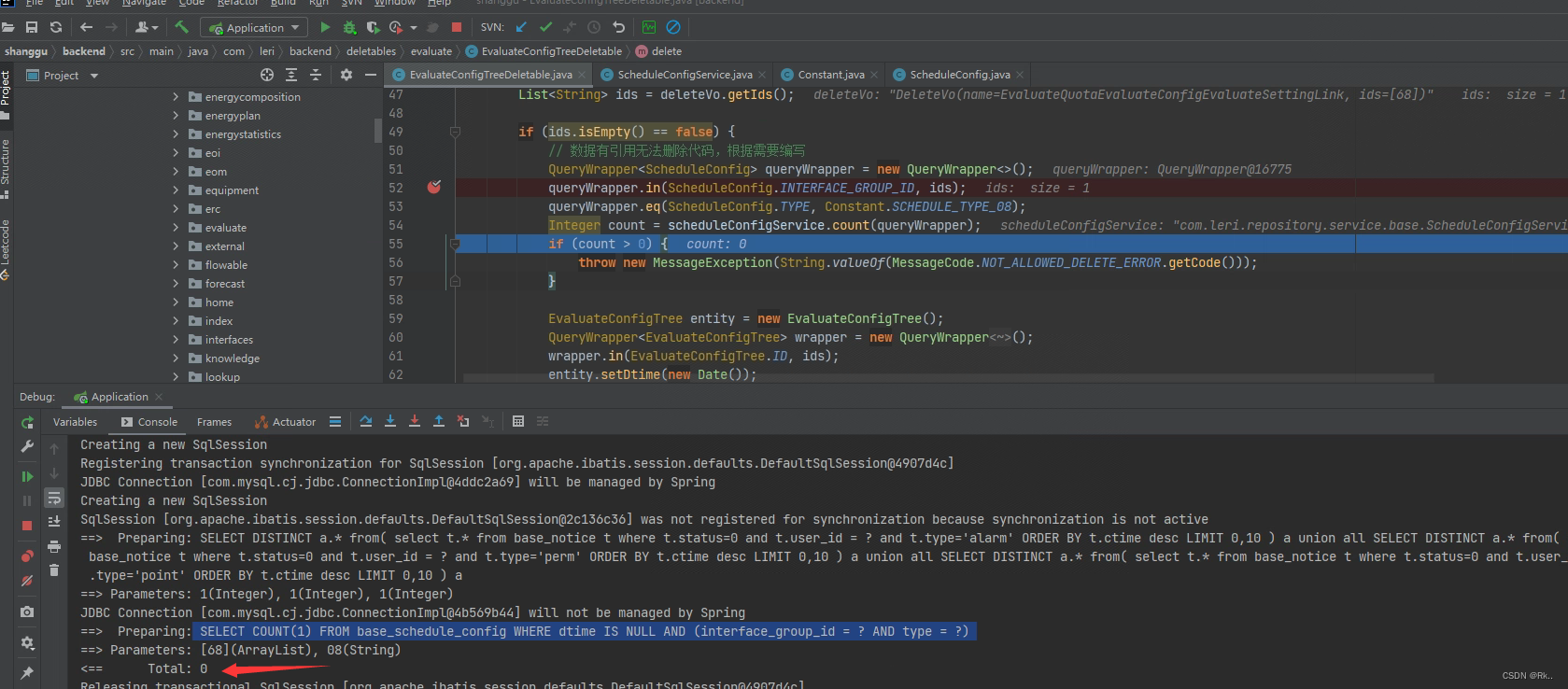Open the Frames tab in the debugger
Screen dimensions: 1568x689
(x=214, y=422)
